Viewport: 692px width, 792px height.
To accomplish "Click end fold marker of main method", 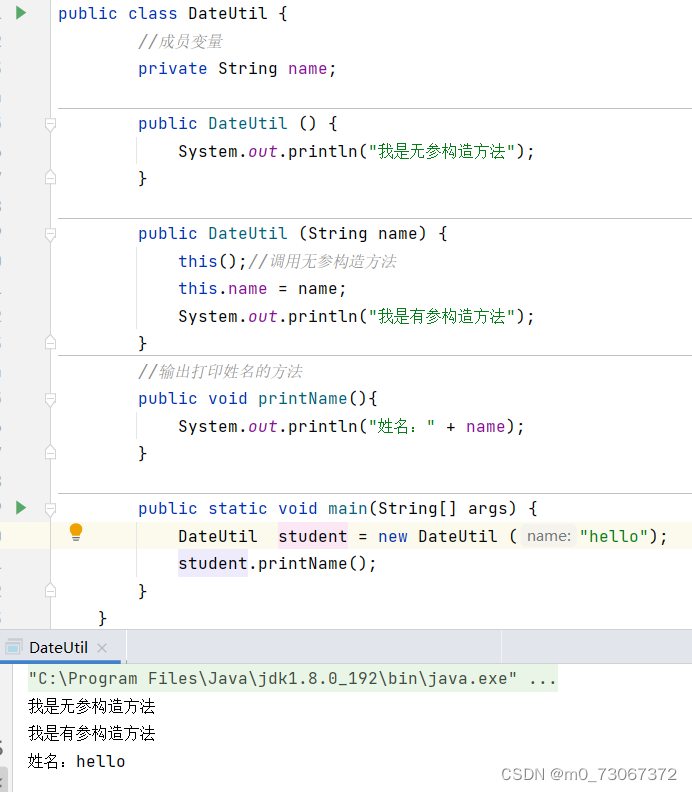I will [x=50, y=590].
